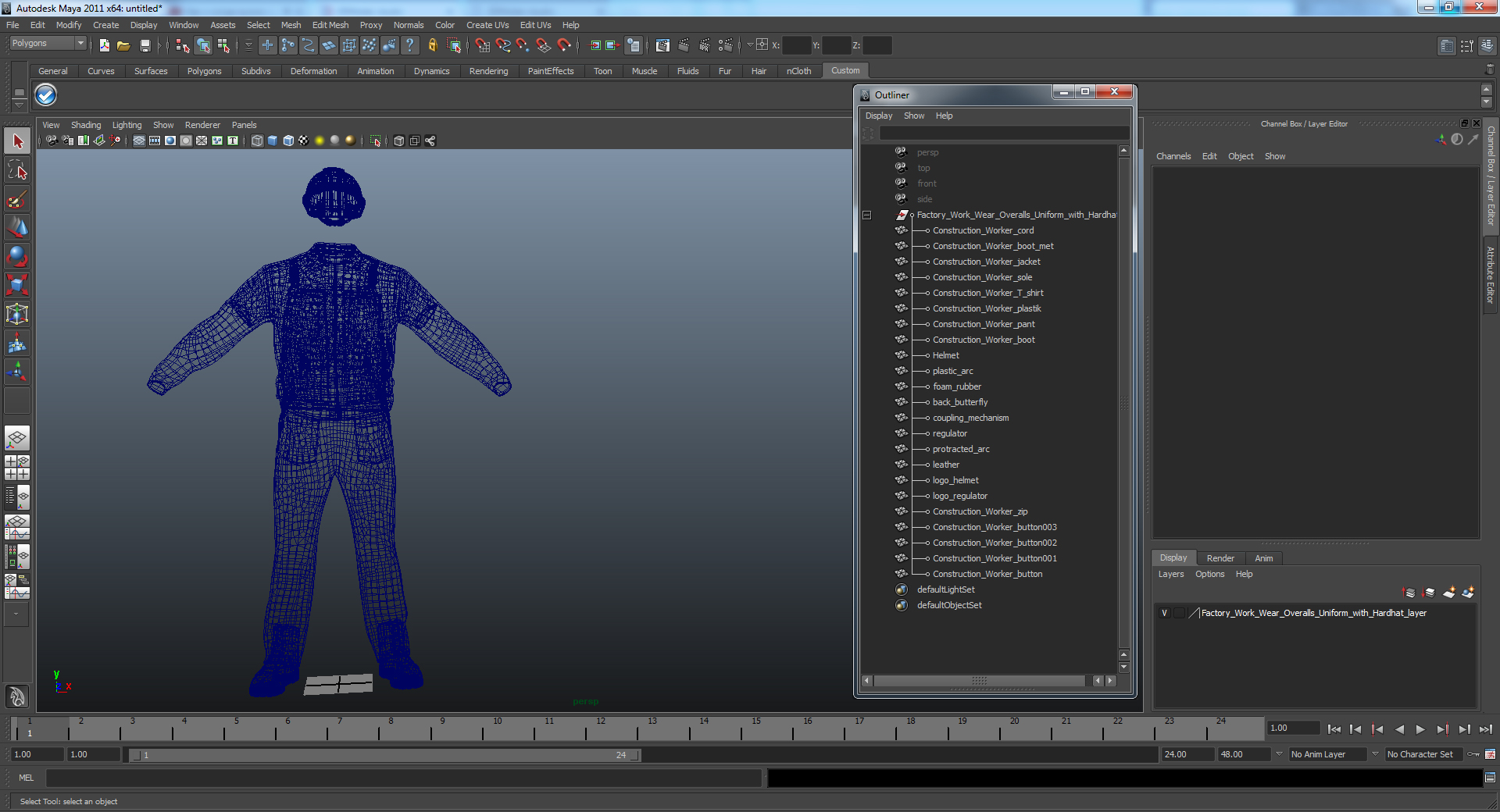
Task: Open the Outliner Display menu
Action: point(879,116)
